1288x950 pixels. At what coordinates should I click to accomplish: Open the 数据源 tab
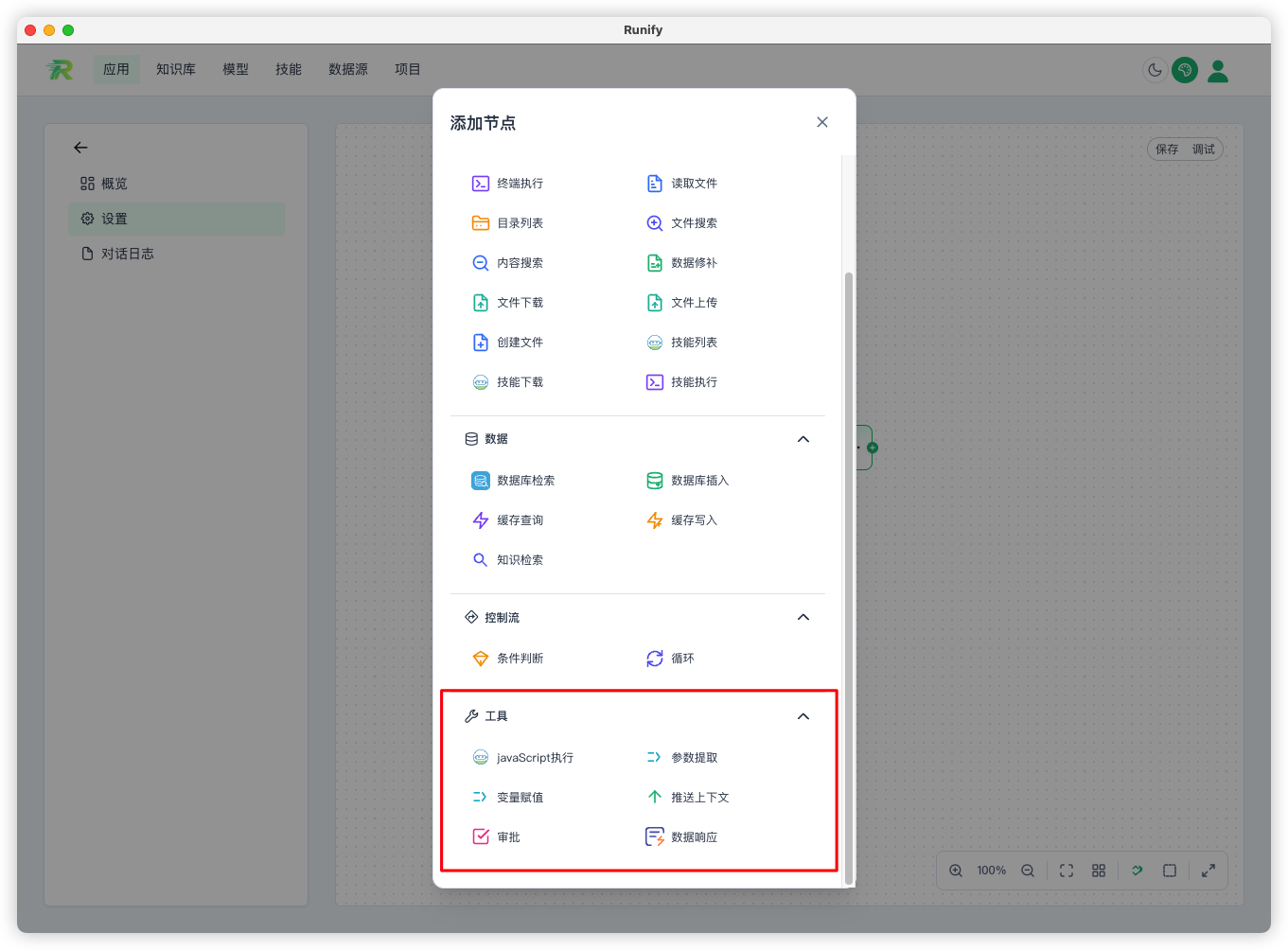tap(348, 69)
